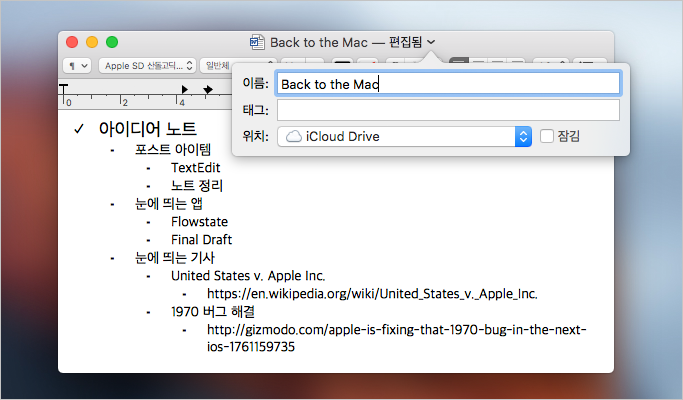Click the 이름 name field

[x=448, y=84]
